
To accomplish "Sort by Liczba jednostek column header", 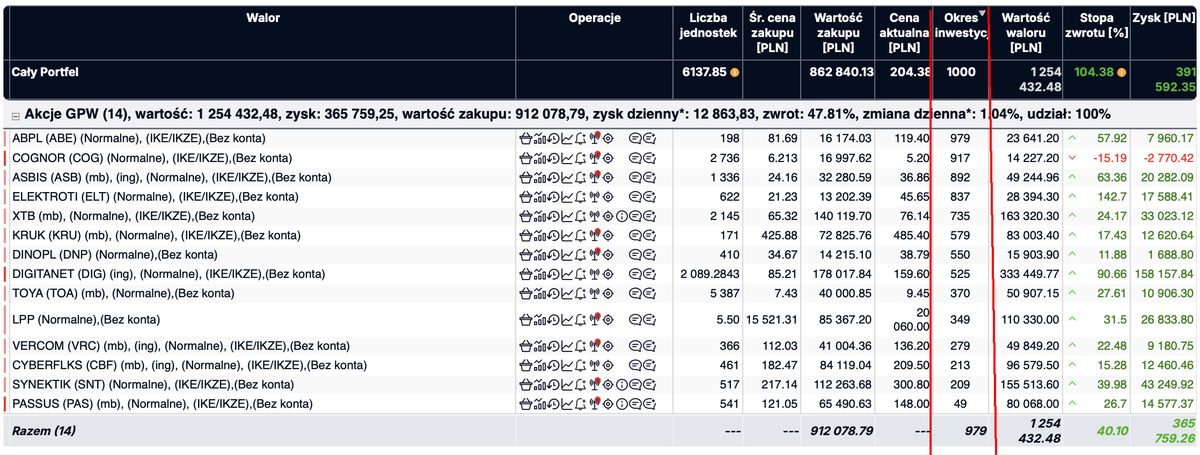I will coord(708,25).
